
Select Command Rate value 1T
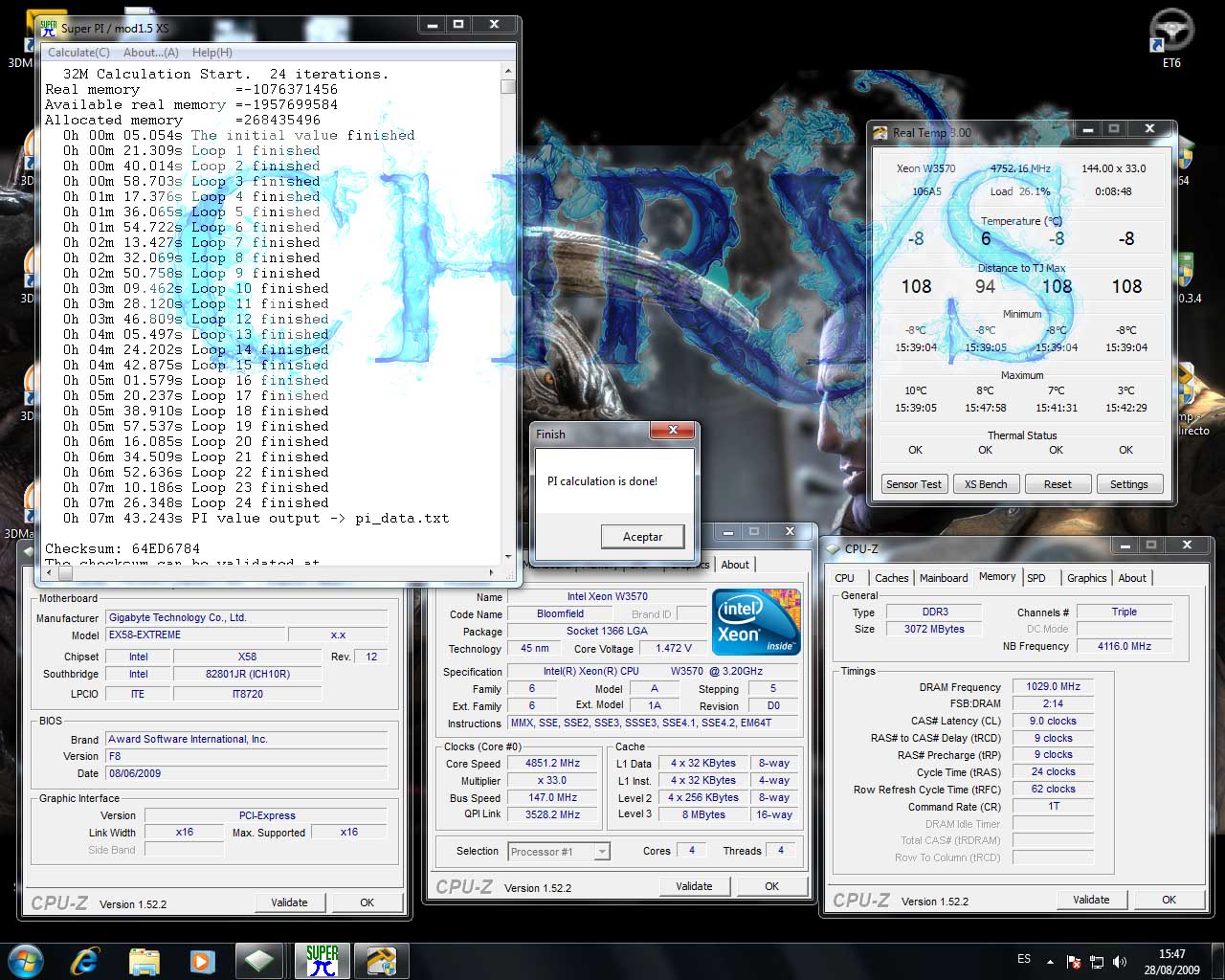(1053, 806)
